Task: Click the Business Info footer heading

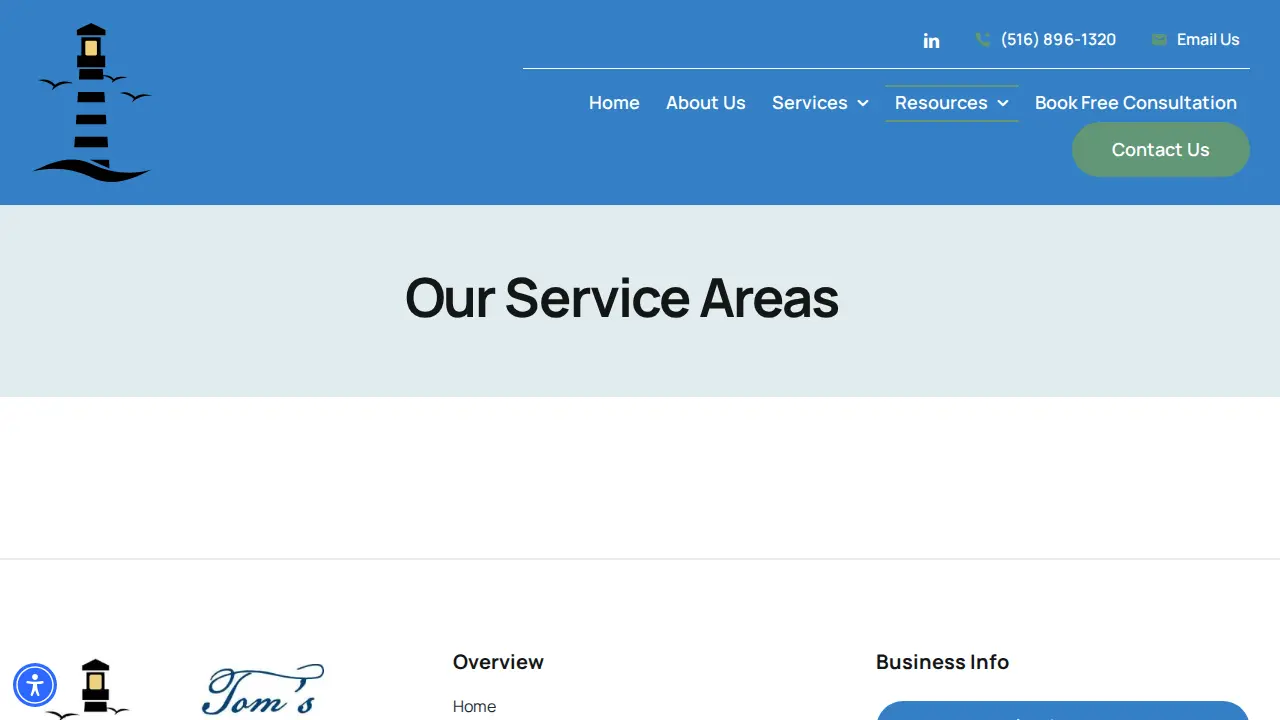Action: 942,662
